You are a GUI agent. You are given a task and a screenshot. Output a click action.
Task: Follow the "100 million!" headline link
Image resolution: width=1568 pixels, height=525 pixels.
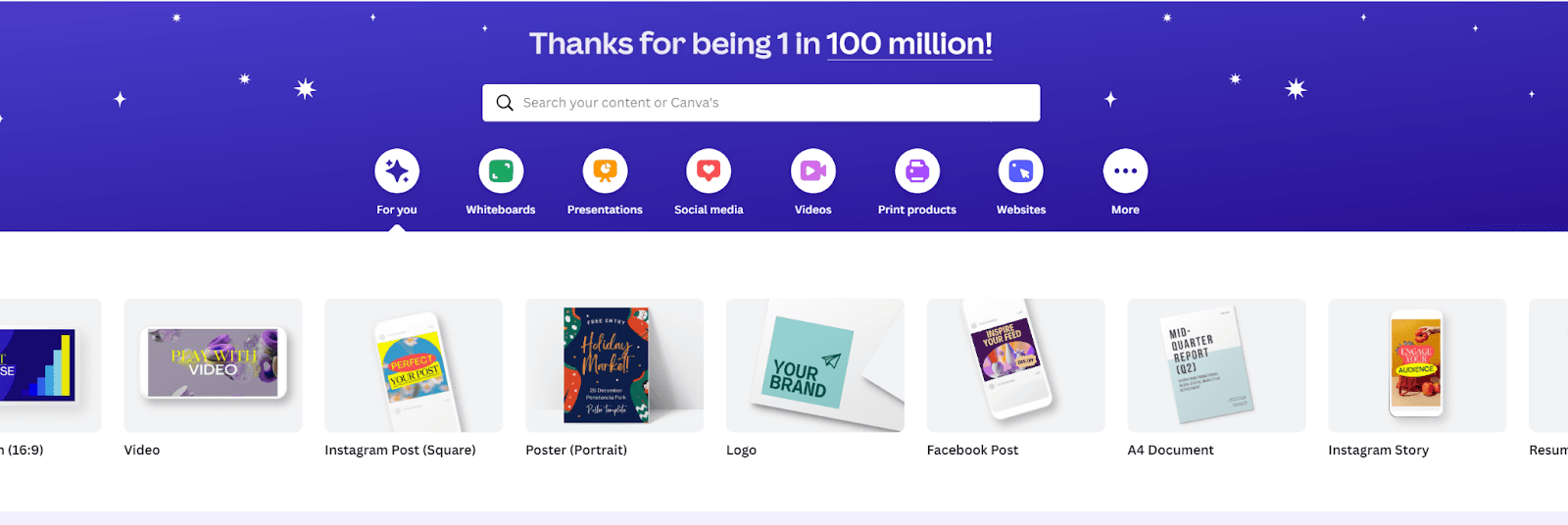908,44
